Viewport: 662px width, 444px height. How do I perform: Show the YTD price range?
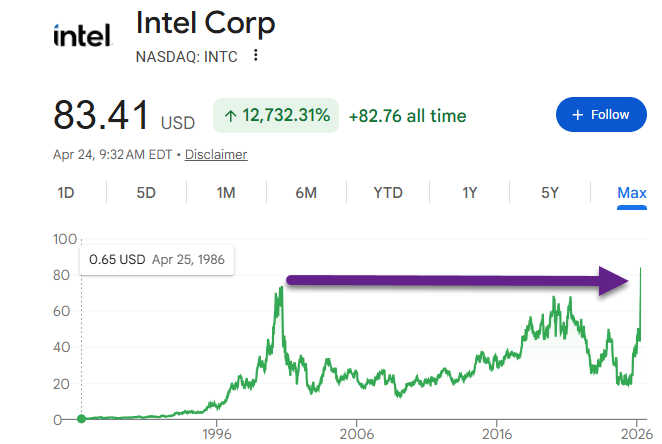388,193
